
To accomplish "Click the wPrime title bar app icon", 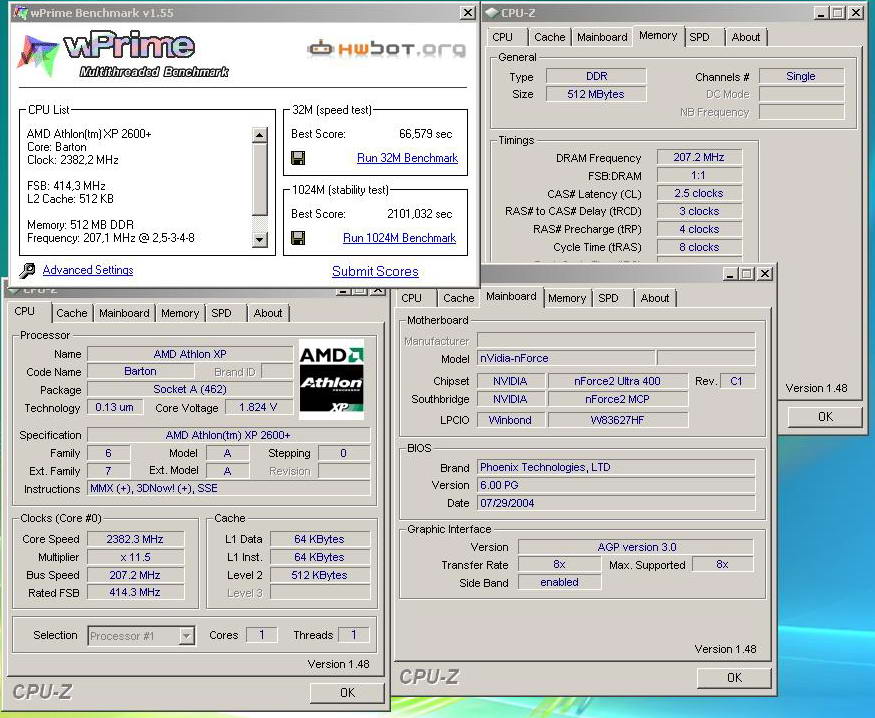I will point(21,12).
